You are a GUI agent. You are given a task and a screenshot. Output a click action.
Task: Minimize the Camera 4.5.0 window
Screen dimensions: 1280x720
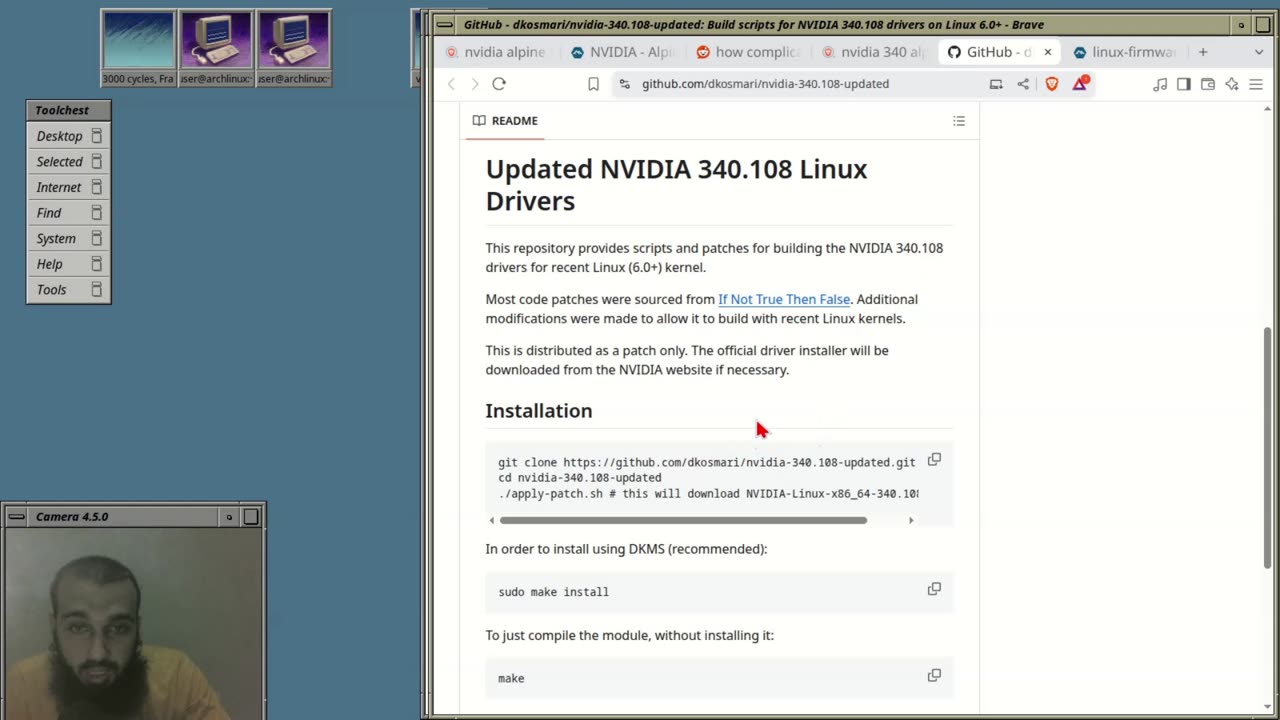coord(229,517)
